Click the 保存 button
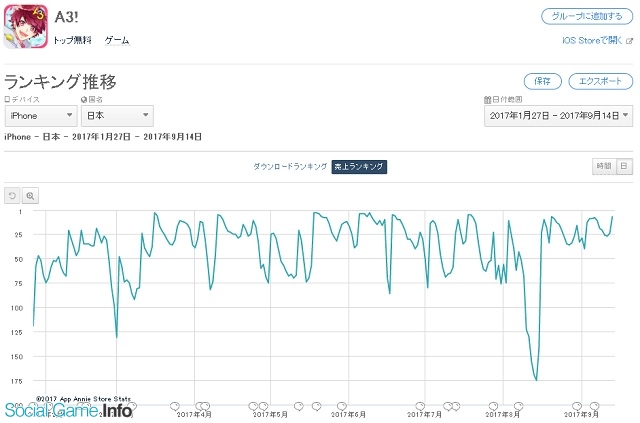Viewport: 640px width, 423px height. click(x=542, y=81)
